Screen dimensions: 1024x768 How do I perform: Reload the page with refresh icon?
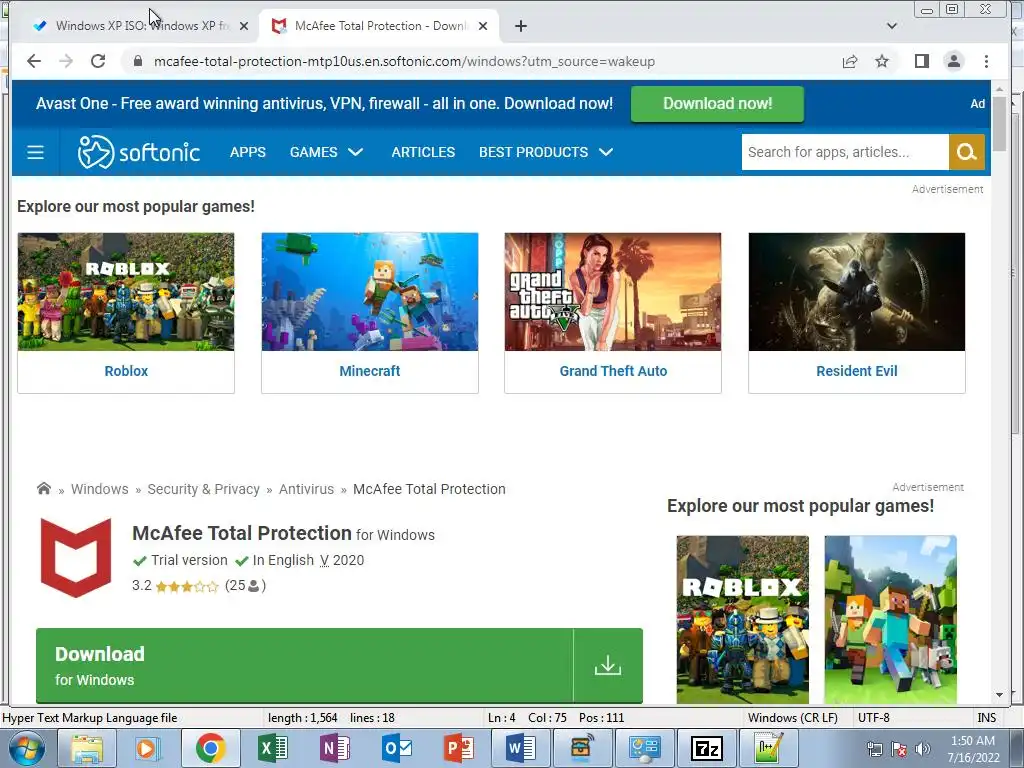point(98,61)
